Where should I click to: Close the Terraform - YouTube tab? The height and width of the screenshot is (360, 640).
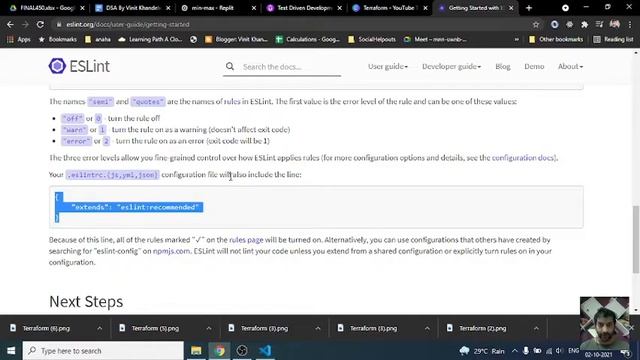pos(425,8)
